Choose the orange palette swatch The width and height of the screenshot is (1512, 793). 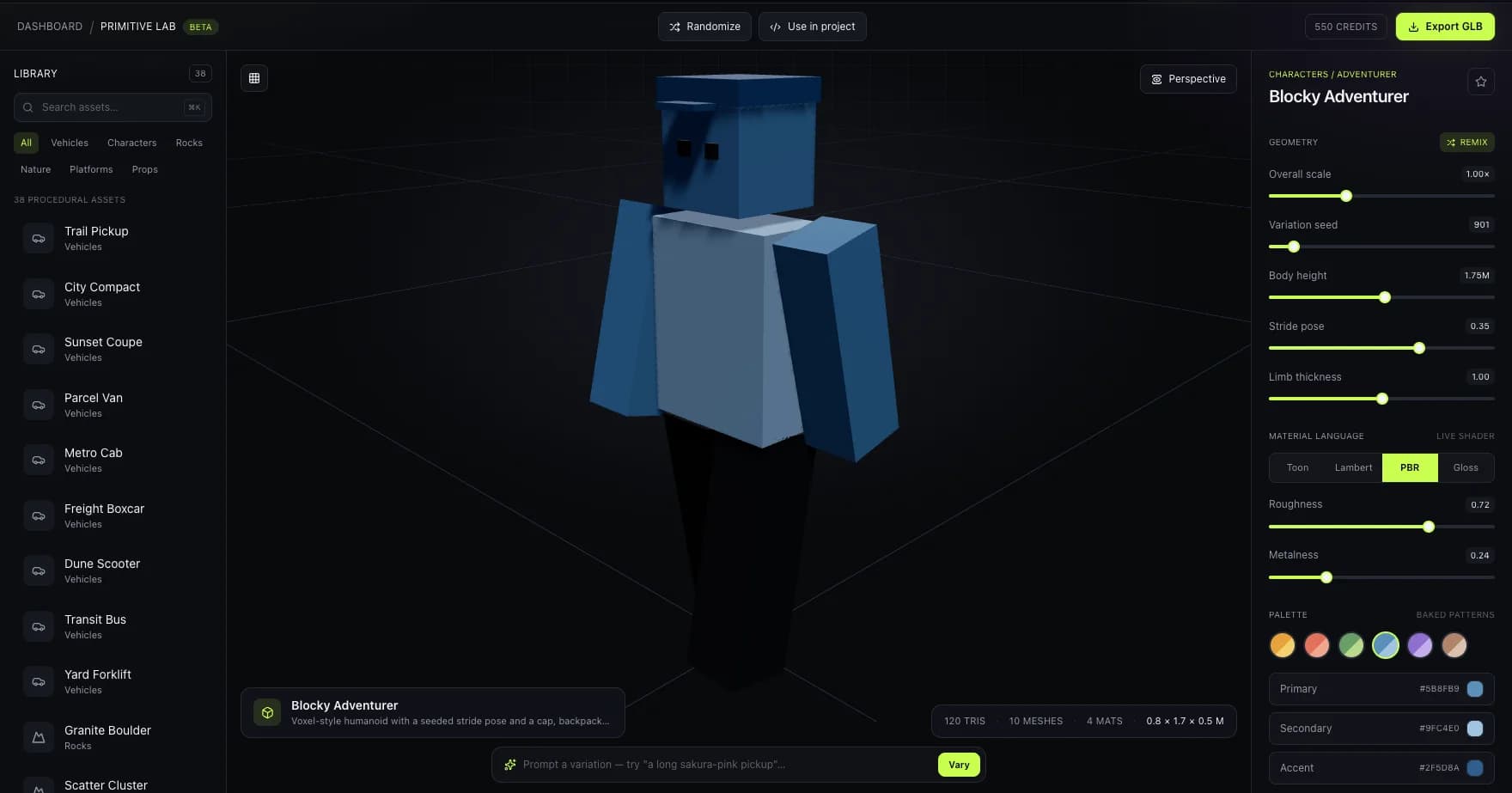click(1283, 645)
